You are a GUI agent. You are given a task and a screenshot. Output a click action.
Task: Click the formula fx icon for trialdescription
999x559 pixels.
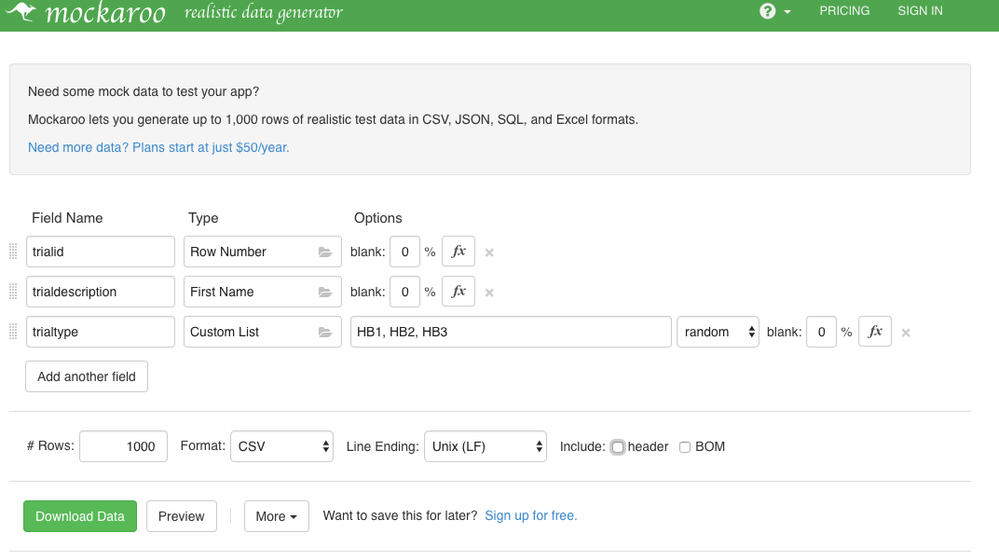458,292
